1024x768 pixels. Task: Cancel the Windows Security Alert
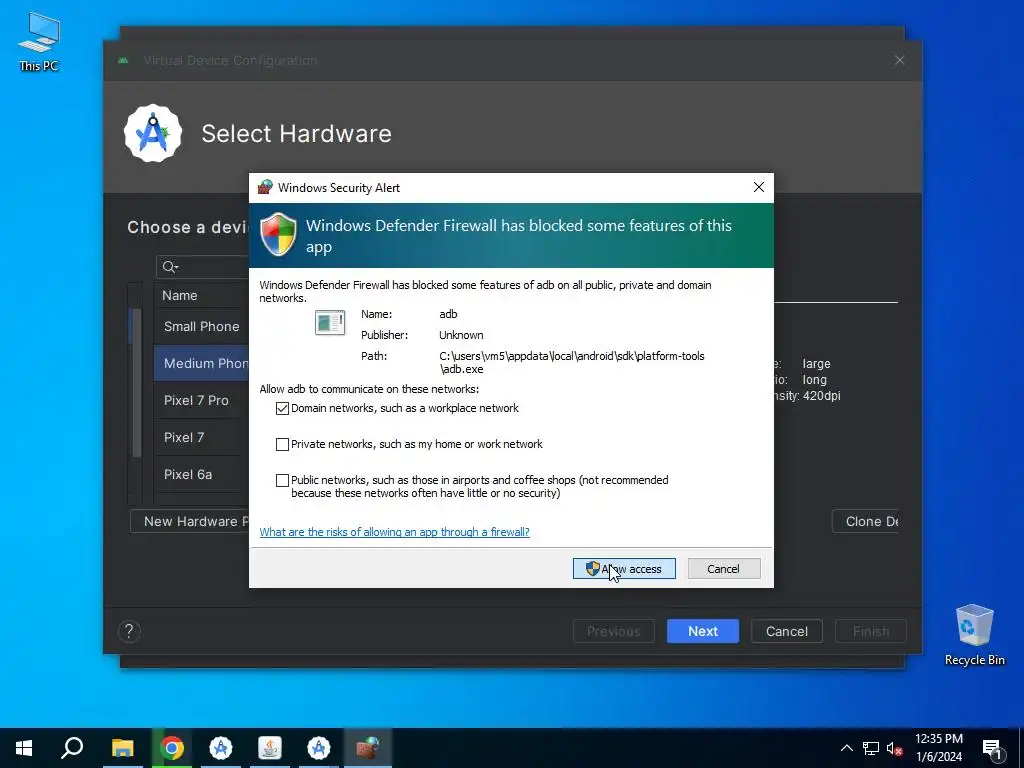click(x=724, y=569)
